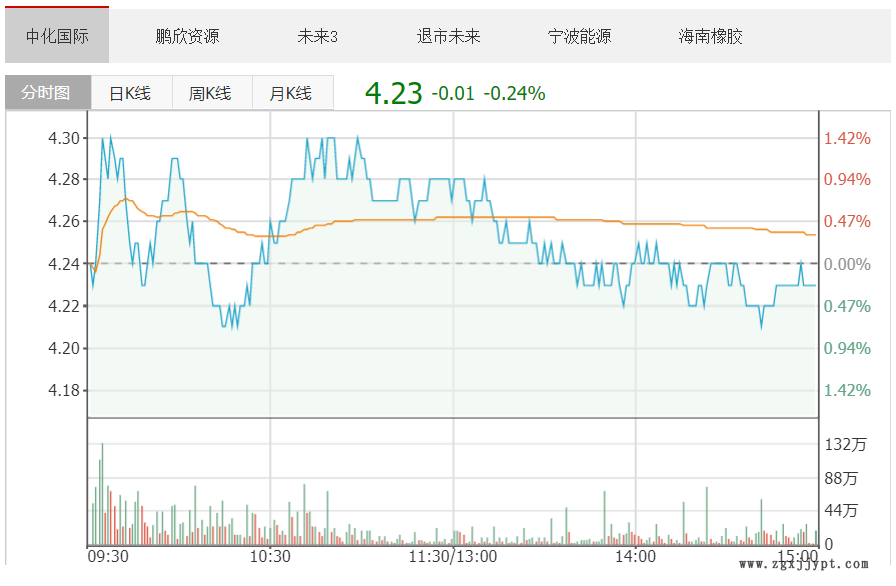Viewport: 896px width, 586px height.
Task: Click the 4.26 price axis label
Action: (64, 221)
